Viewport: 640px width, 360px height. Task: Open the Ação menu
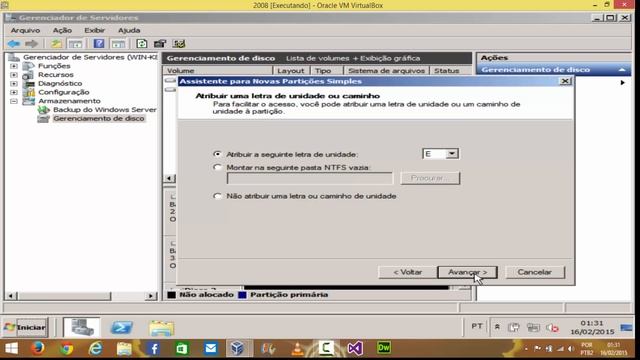pyautogui.click(x=62, y=30)
